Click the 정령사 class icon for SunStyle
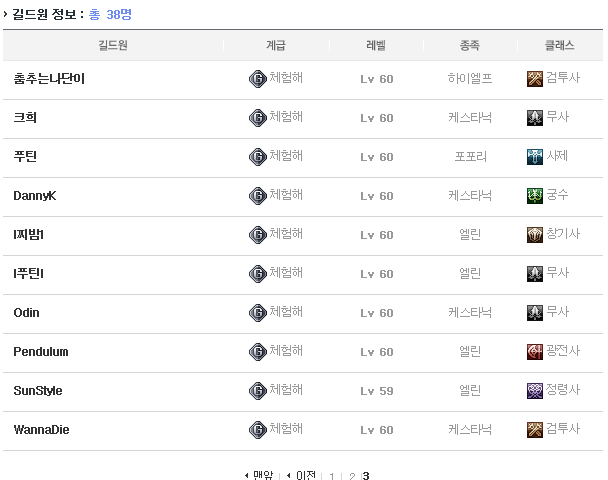The height and width of the screenshot is (480, 608). pyautogui.click(x=535, y=391)
